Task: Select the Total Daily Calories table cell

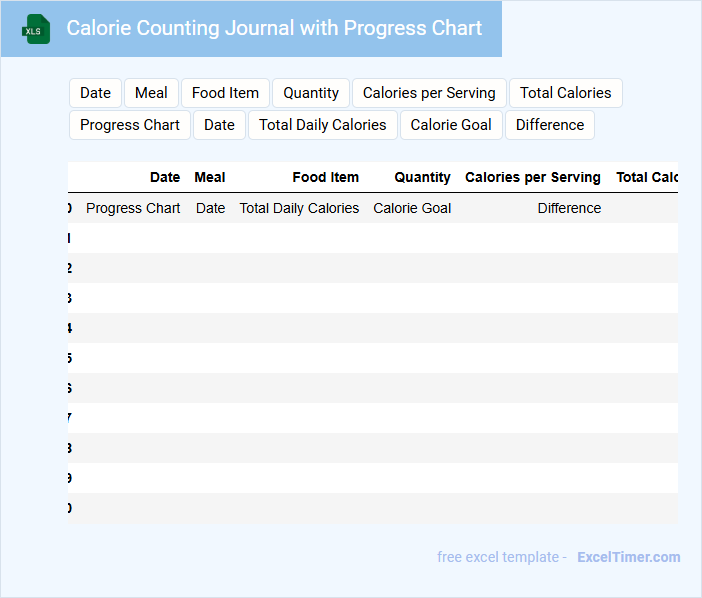Action: pyautogui.click(x=299, y=208)
